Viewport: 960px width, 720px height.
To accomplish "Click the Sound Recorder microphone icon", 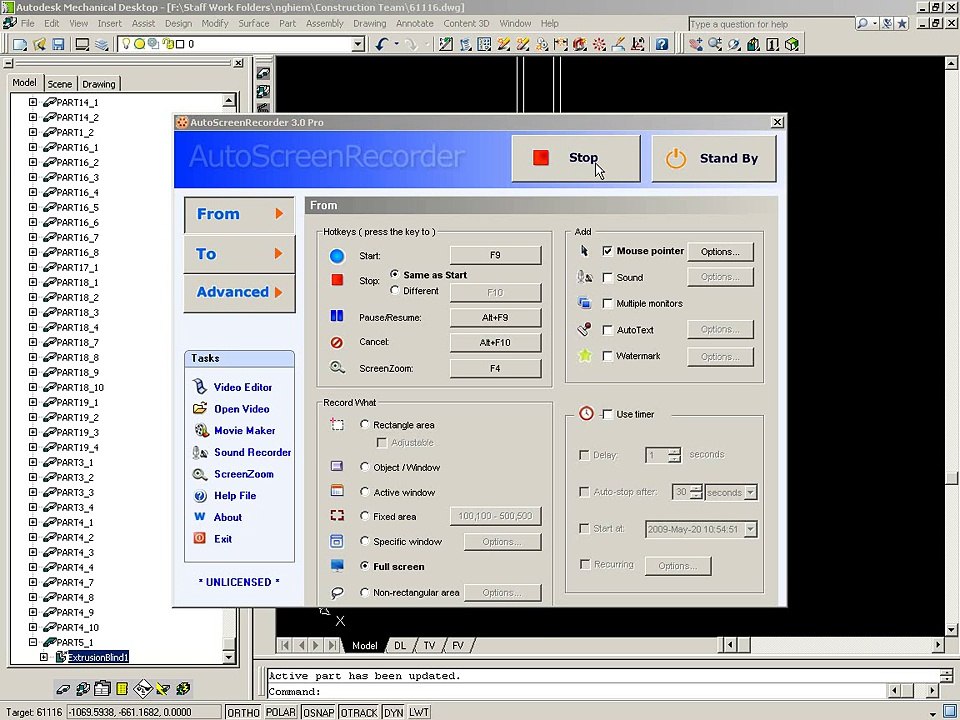I will (x=200, y=452).
